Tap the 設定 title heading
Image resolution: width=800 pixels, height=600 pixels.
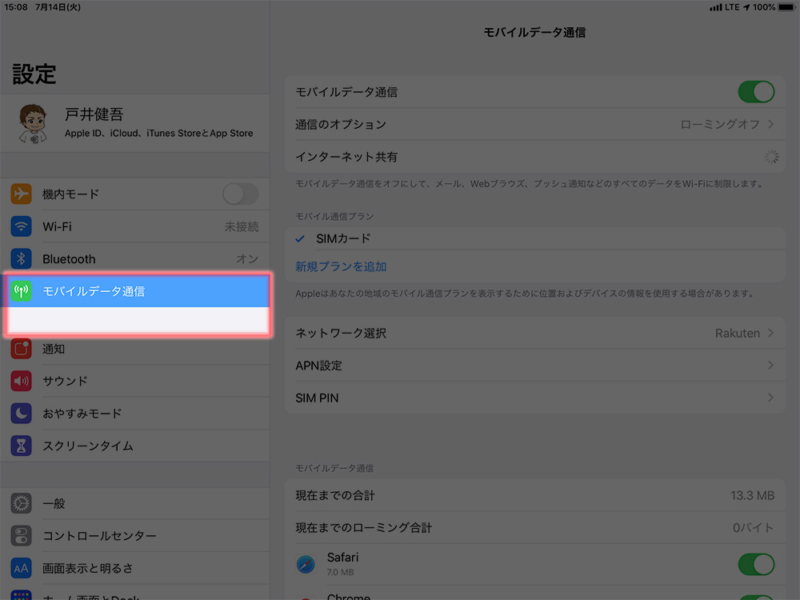(x=34, y=74)
